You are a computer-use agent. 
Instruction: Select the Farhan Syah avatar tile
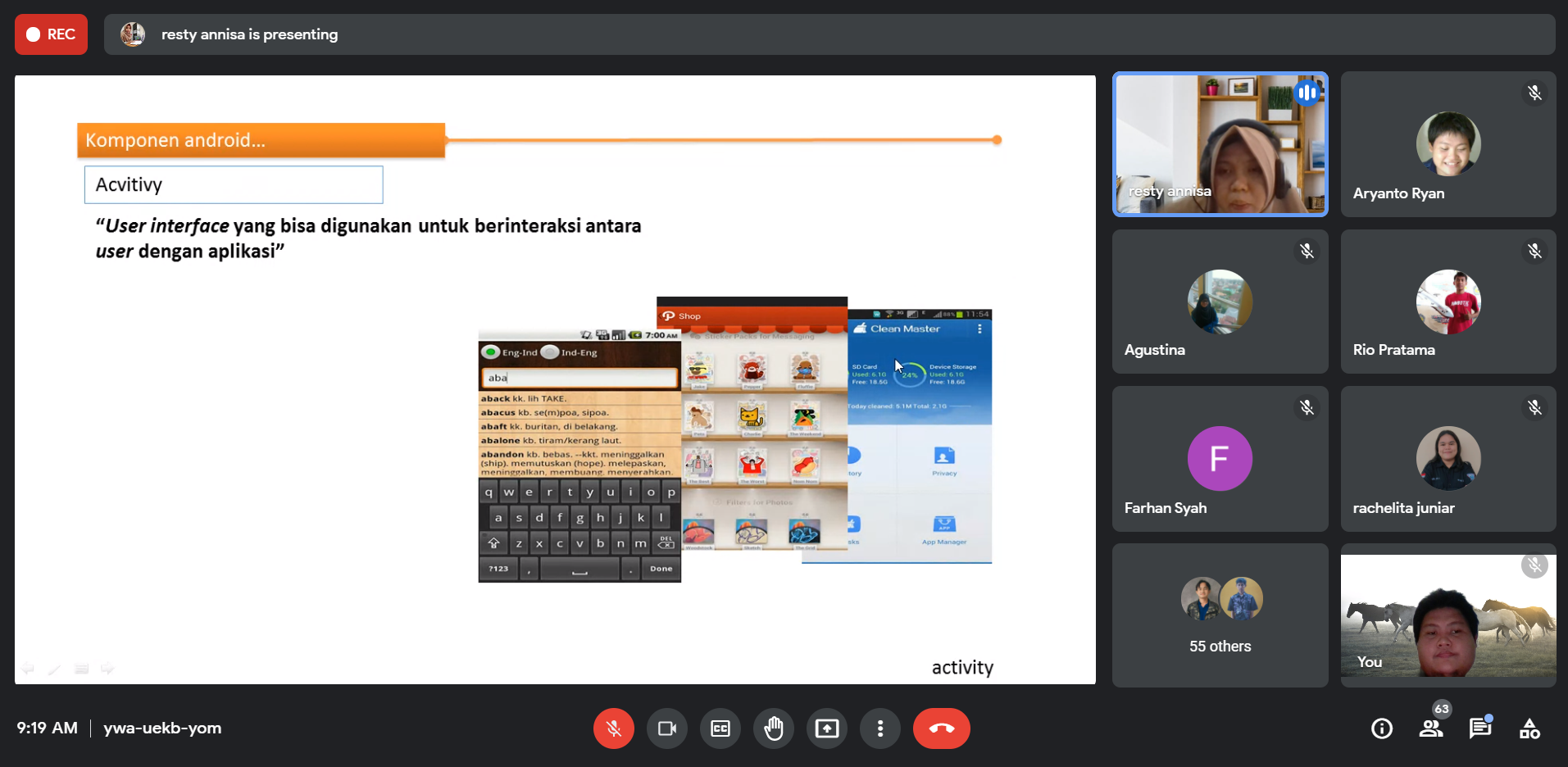coord(1220,459)
